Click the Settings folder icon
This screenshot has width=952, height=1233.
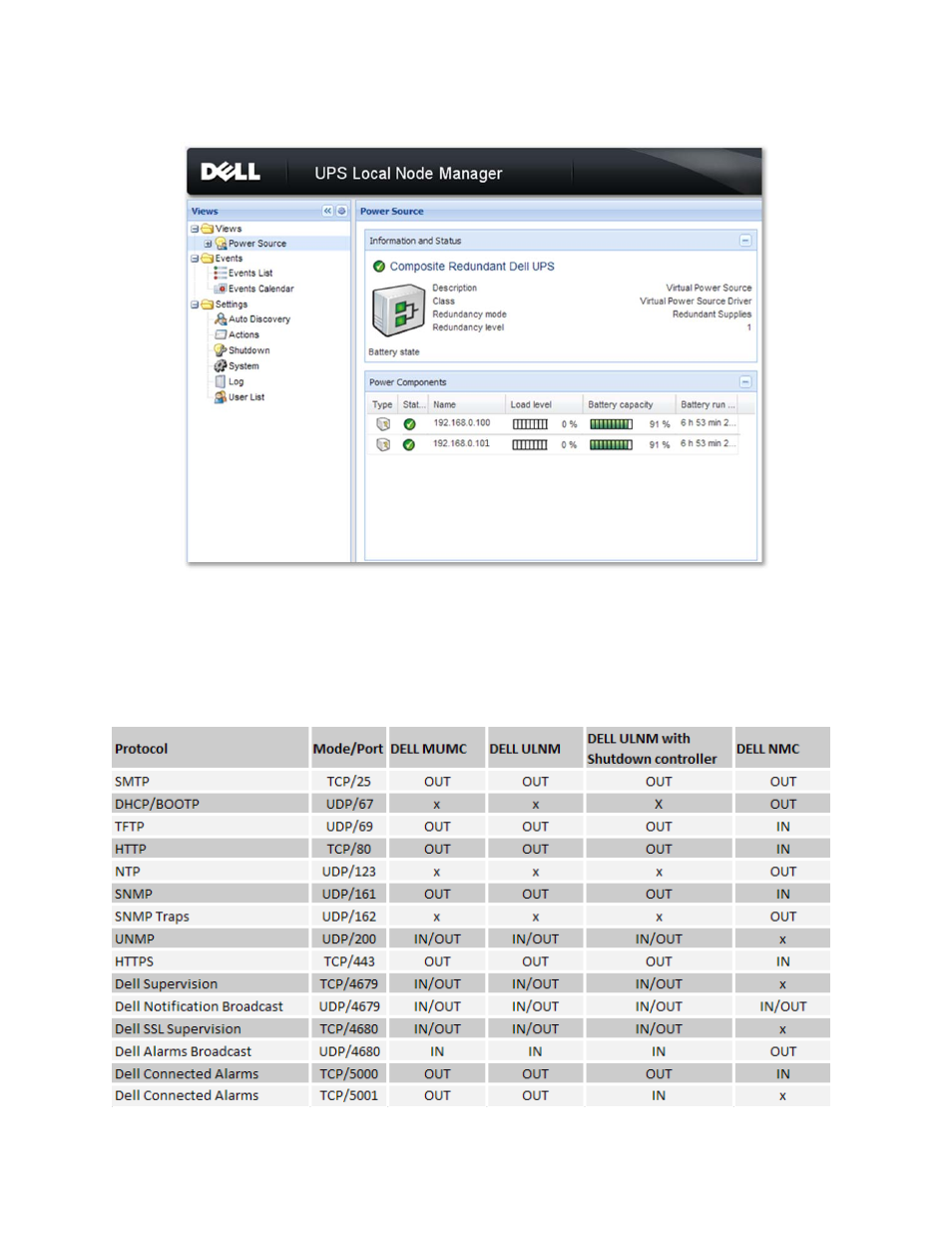point(208,305)
